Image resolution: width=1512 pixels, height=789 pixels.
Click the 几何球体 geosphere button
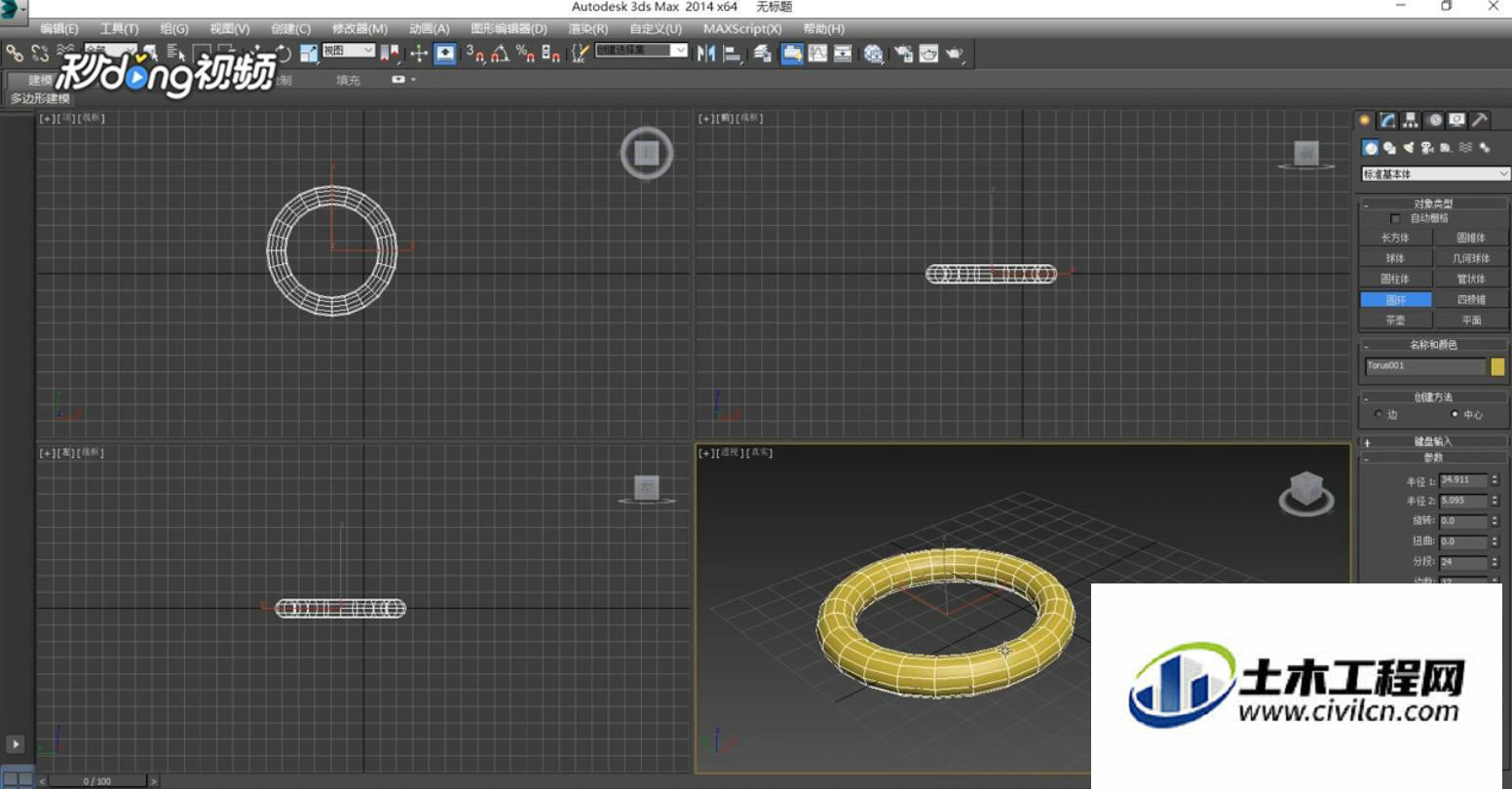1471,258
